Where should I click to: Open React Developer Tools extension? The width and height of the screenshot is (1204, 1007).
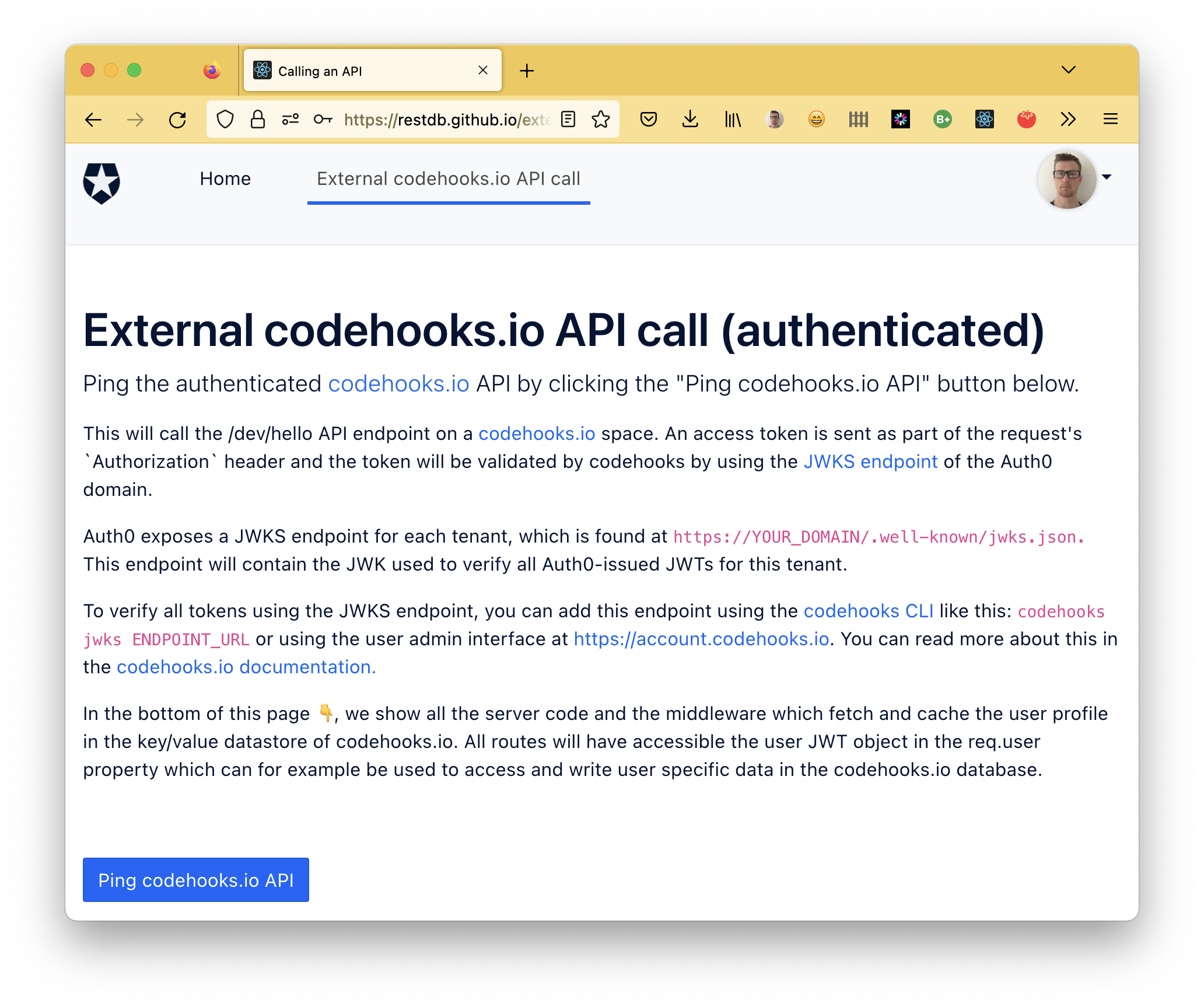985,120
